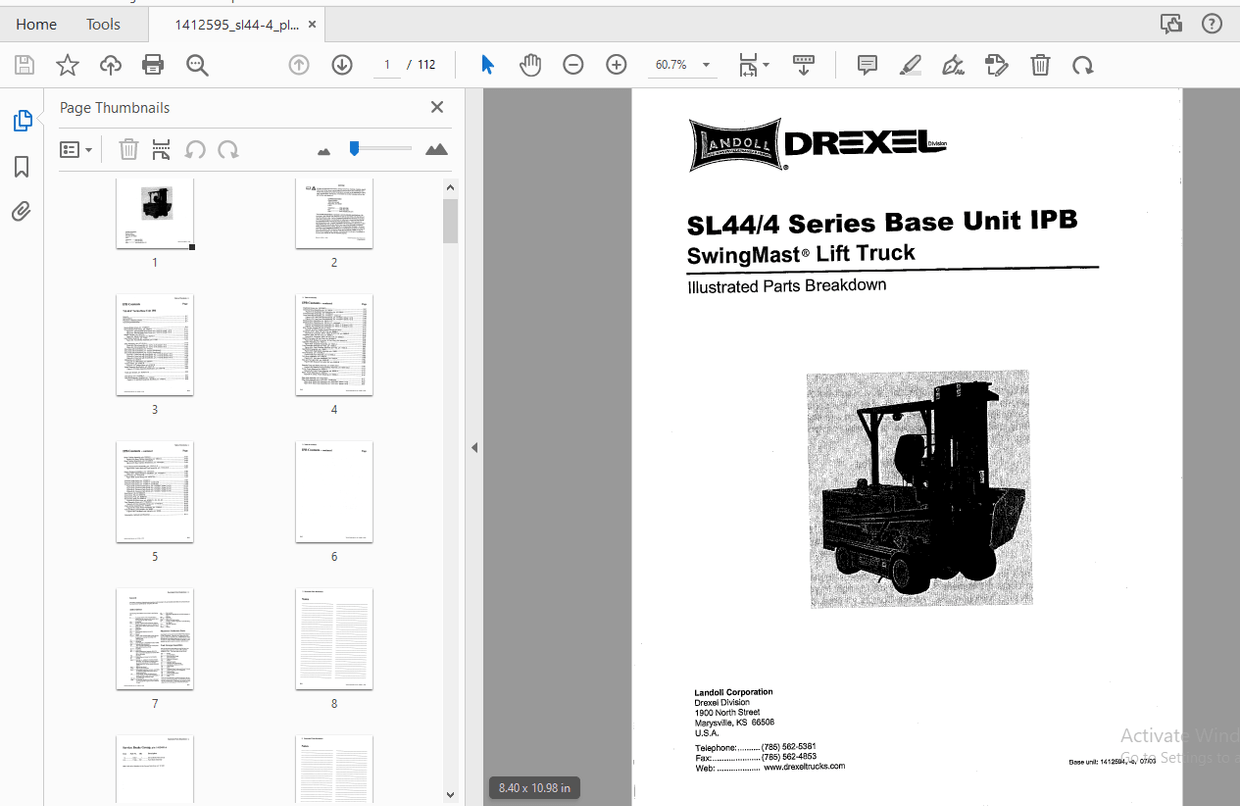Viewport: 1240px width, 806px height.
Task: Select page 3 thumbnail
Action: [154, 345]
